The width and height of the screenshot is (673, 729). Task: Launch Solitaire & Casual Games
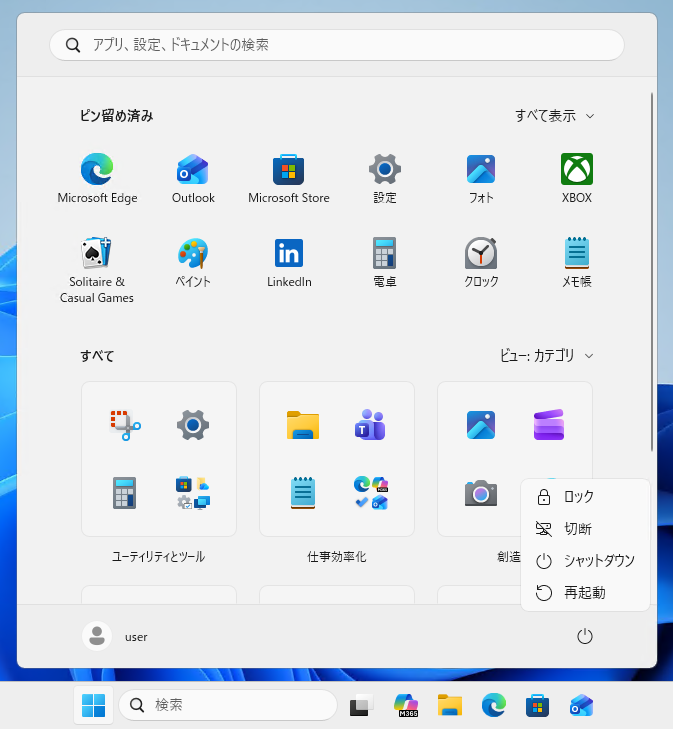(x=97, y=271)
